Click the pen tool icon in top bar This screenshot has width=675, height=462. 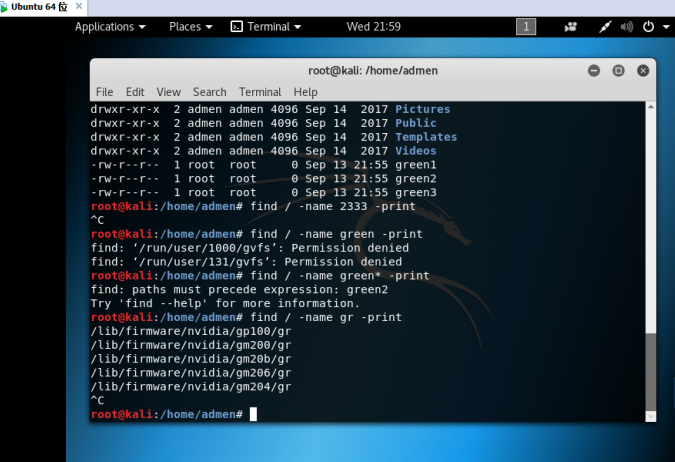(605, 27)
